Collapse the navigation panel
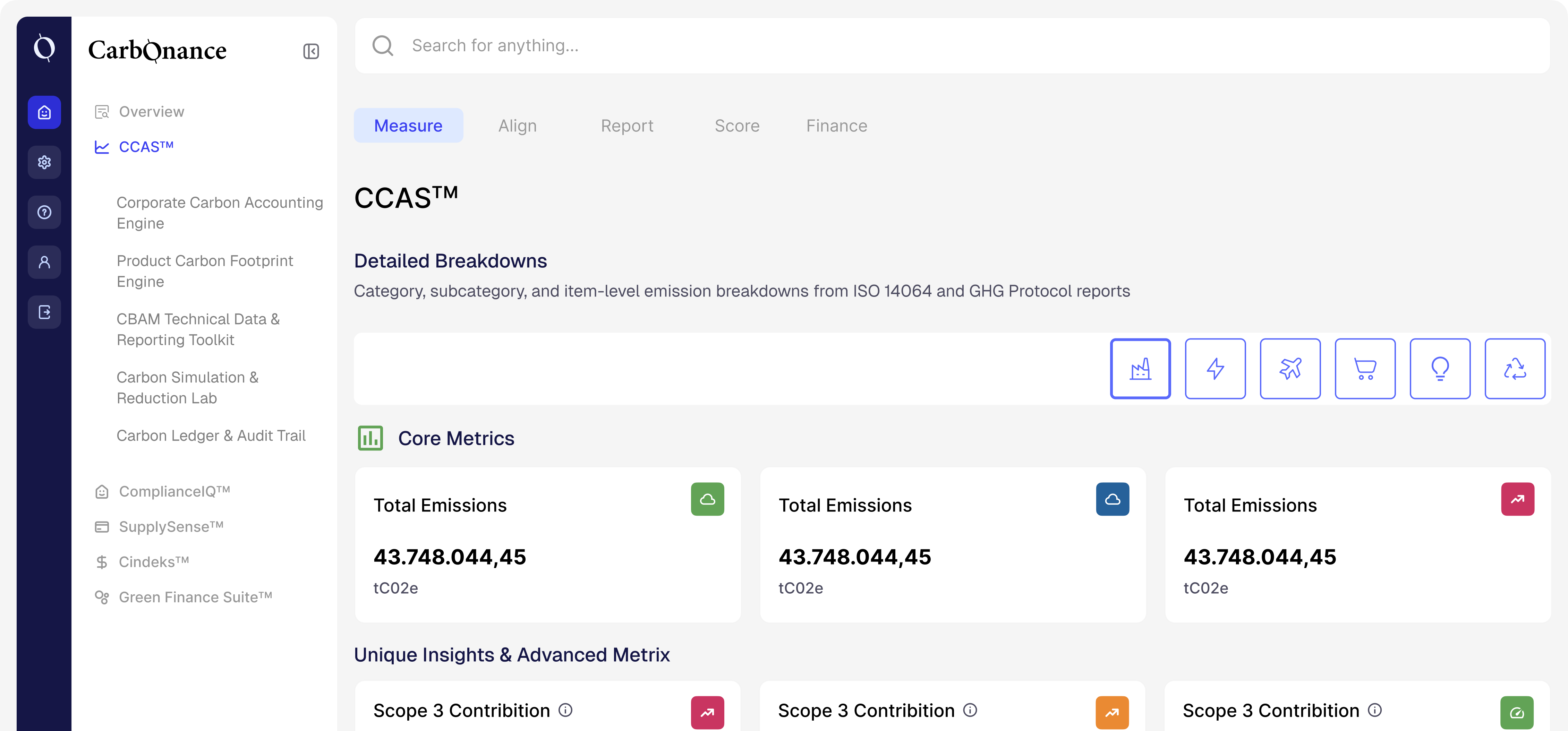This screenshot has width=1568, height=731. [x=311, y=51]
